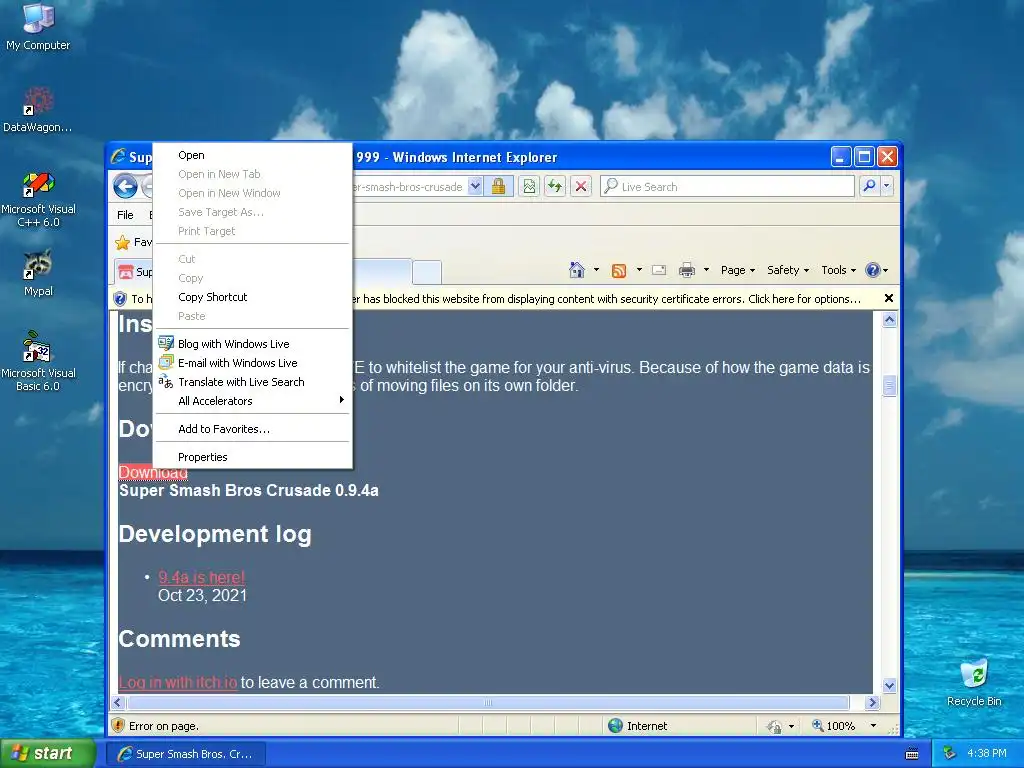Click the Internet zone globe icon

click(x=615, y=726)
